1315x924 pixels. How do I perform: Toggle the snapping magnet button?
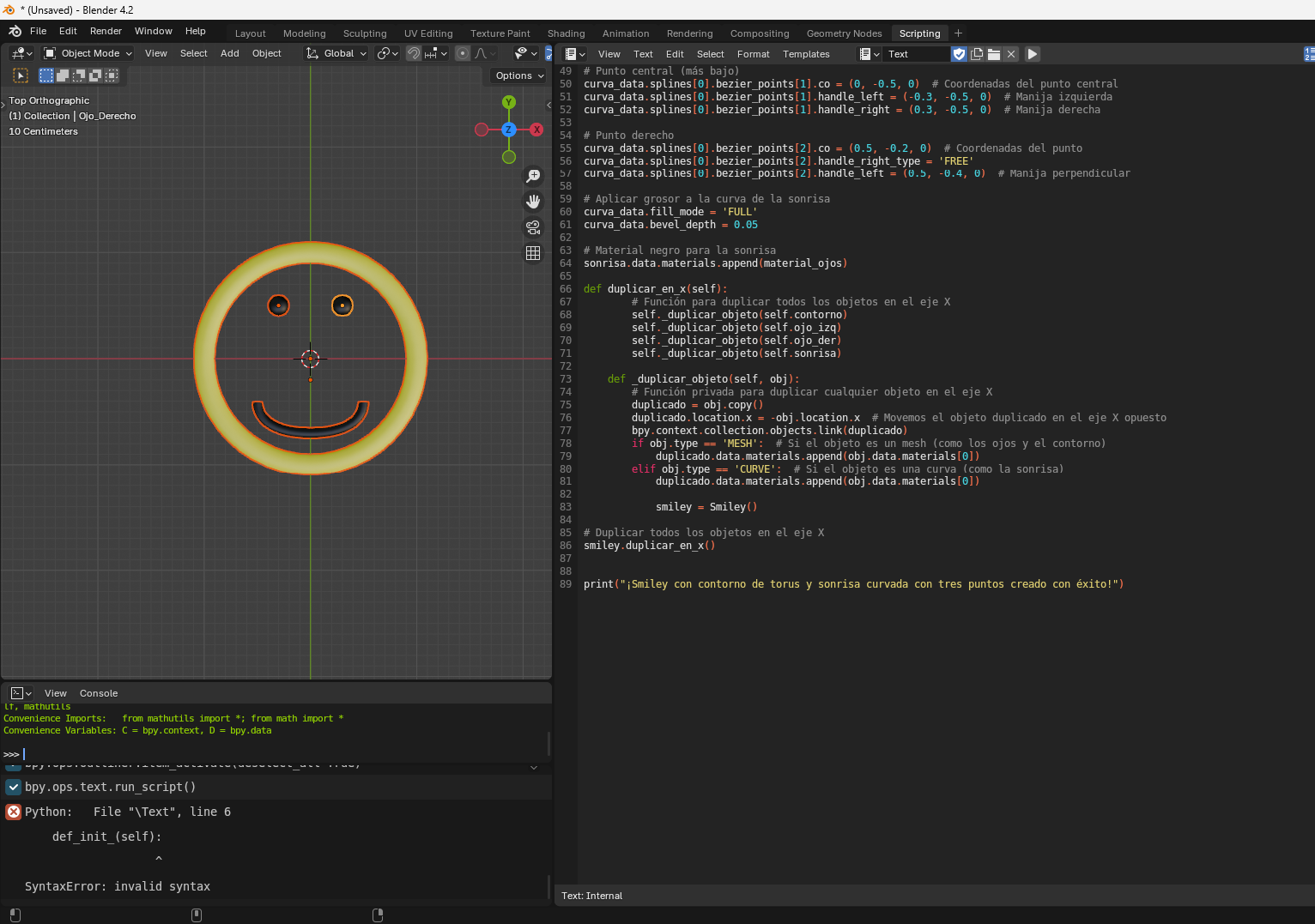point(413,53)
